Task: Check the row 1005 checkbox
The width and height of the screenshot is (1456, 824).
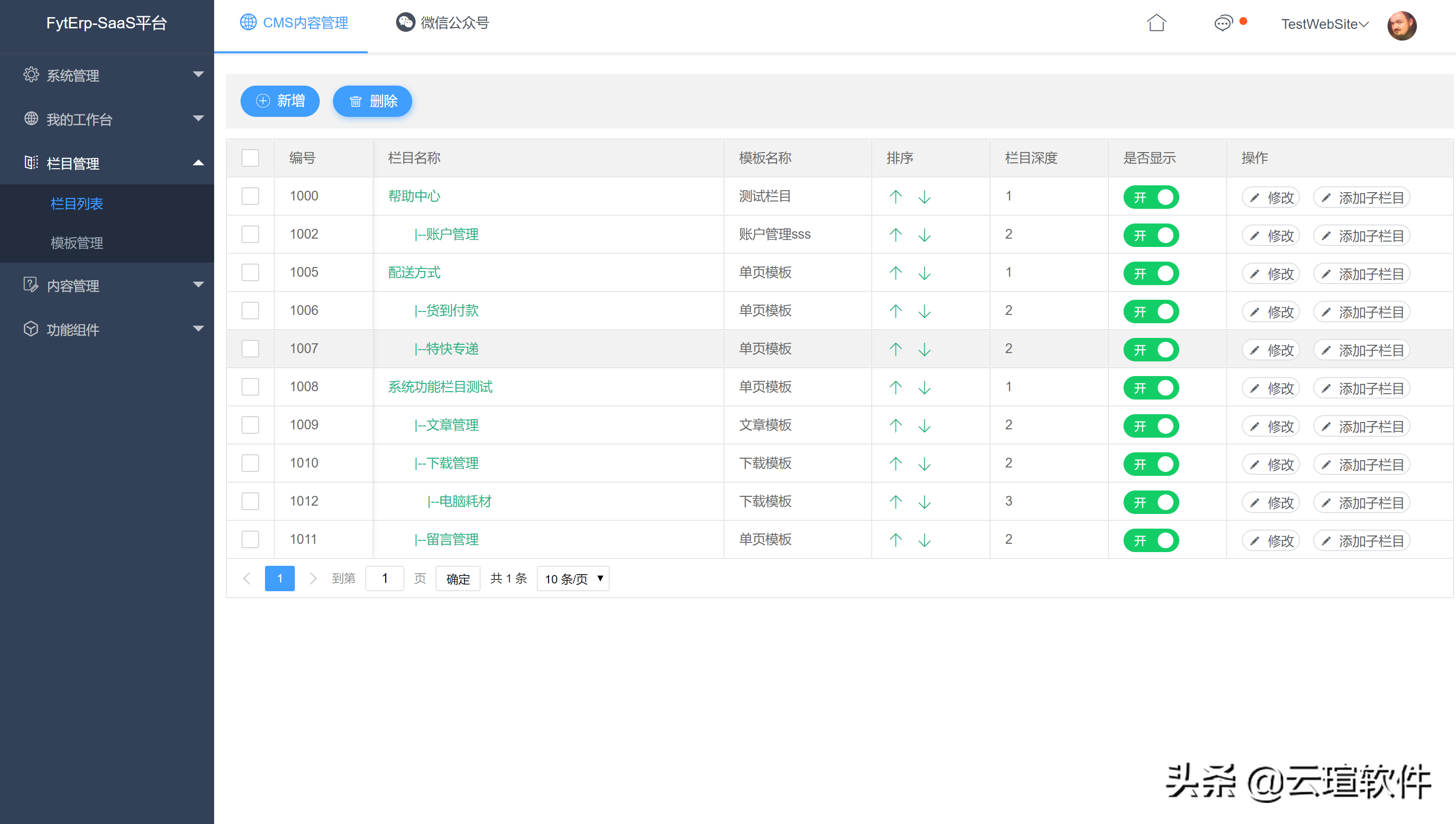Action: coord(250,273)
